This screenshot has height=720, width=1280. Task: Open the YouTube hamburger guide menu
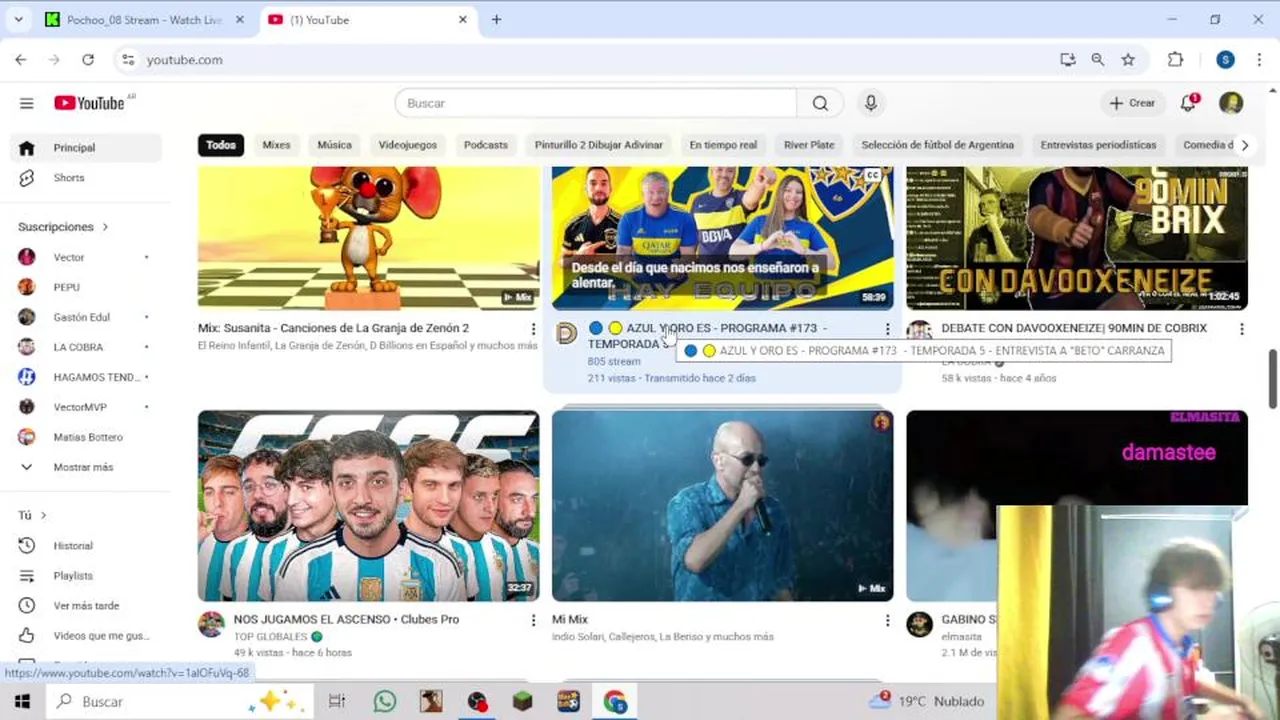(27, 103)
